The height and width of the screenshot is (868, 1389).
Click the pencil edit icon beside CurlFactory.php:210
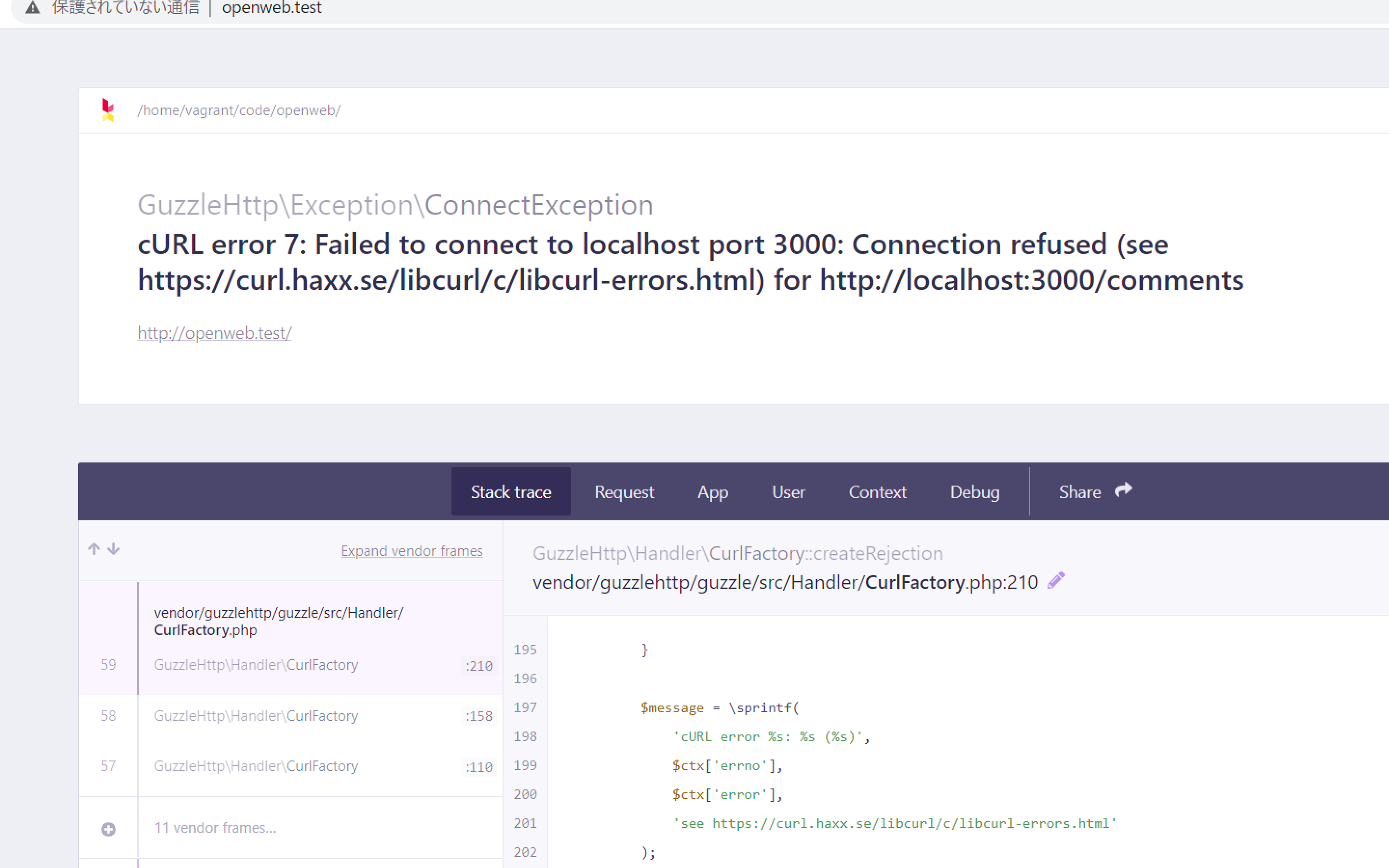click(x=1056, y=581)
